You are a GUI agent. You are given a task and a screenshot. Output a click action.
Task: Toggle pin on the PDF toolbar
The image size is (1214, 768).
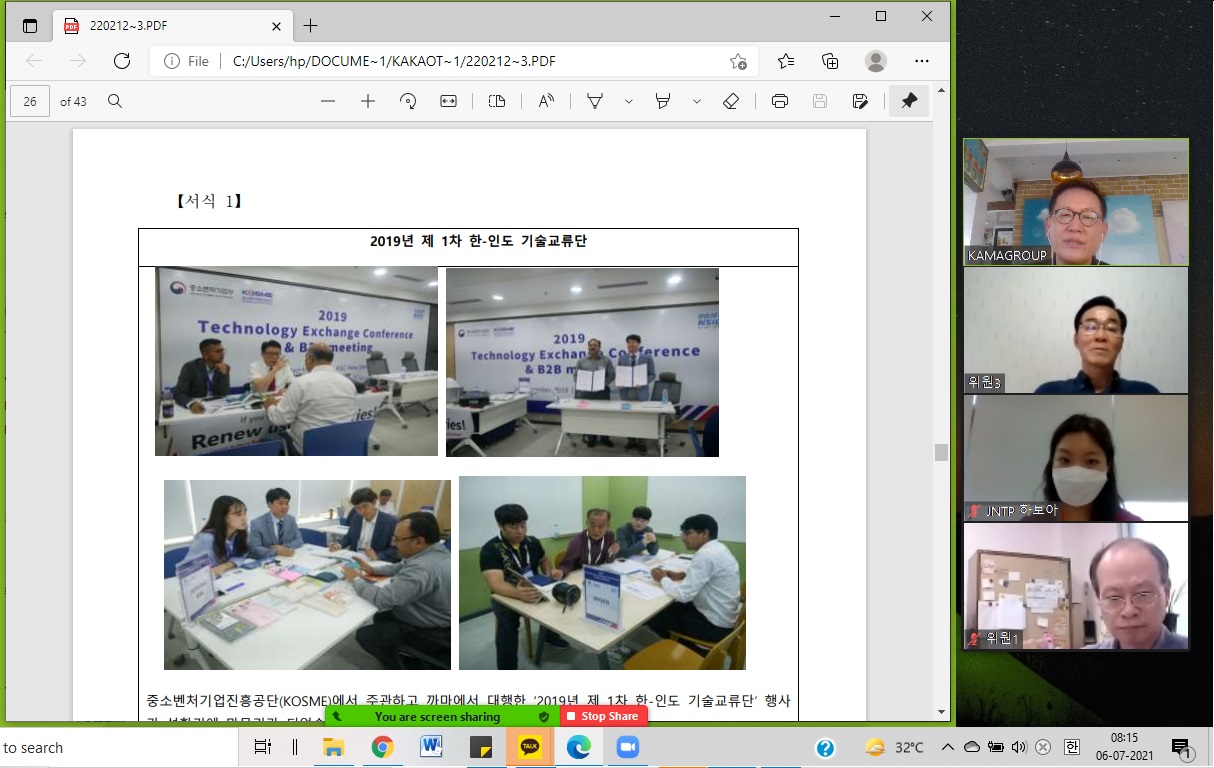(x=909, y=101)
